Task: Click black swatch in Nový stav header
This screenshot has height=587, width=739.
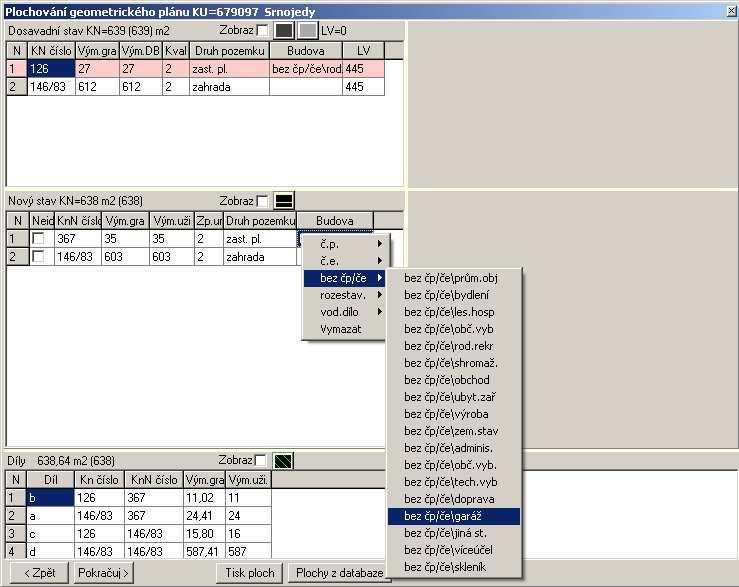Action: click(x=284, y=201)
